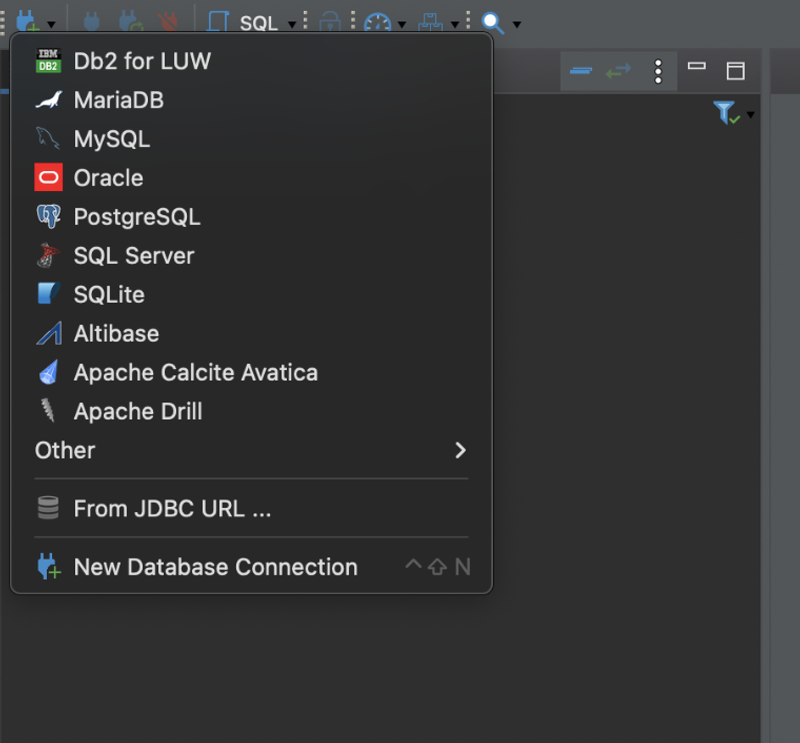
Task: Click the filter funnel icon
Action: (726, 112)
